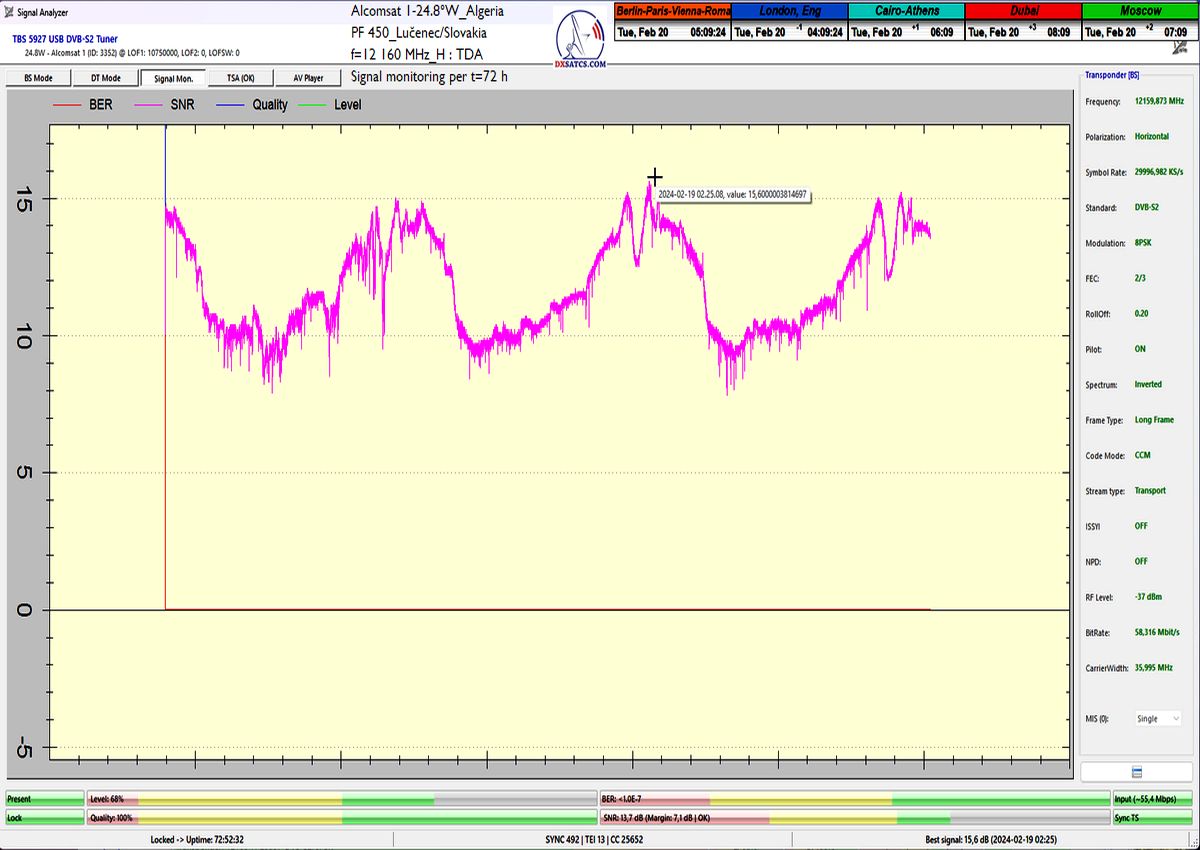
Task: Click the Best signal status bar text
Action: click(992, 840)
